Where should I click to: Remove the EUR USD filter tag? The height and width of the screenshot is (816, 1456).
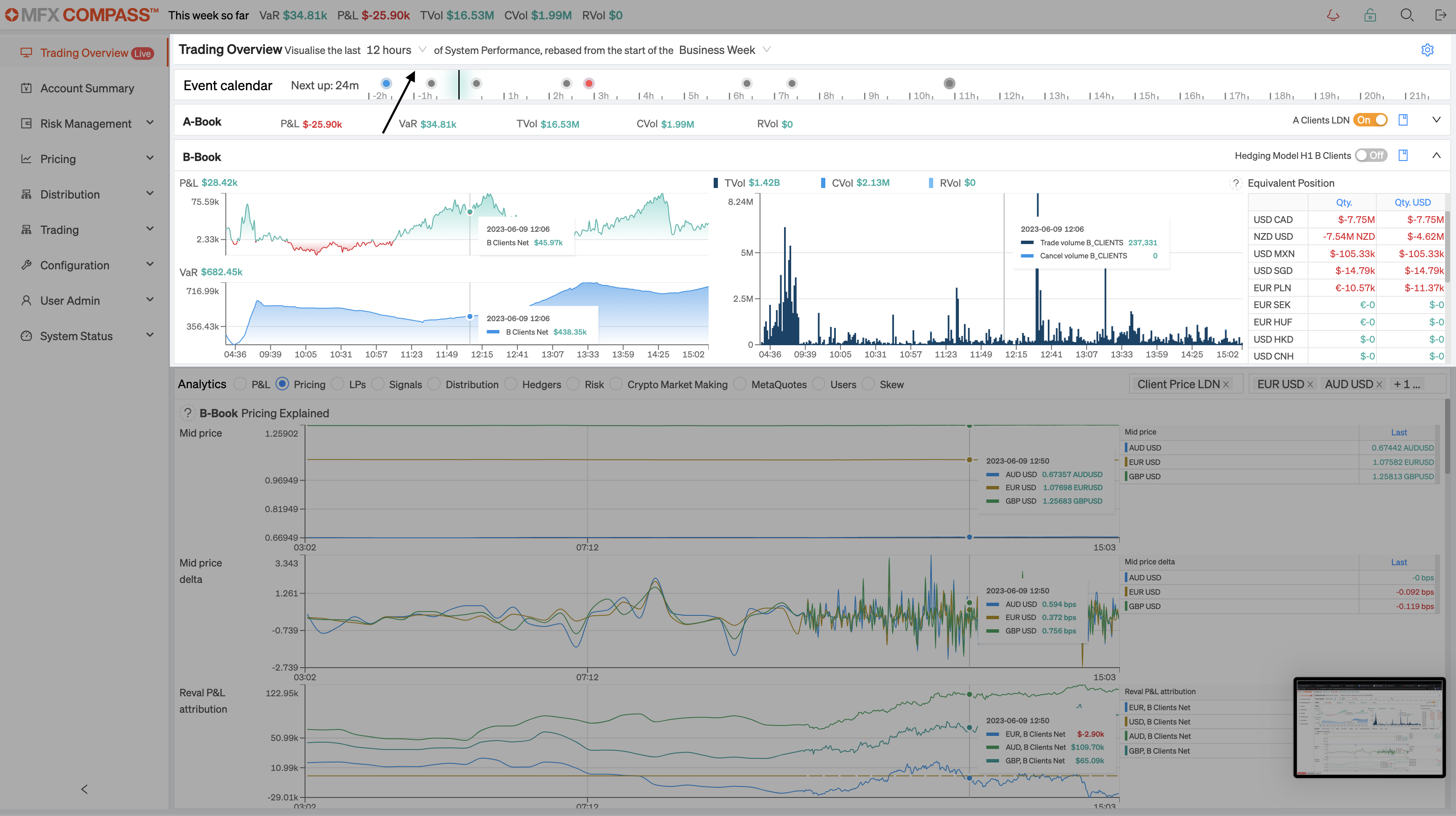(1310, 384)
